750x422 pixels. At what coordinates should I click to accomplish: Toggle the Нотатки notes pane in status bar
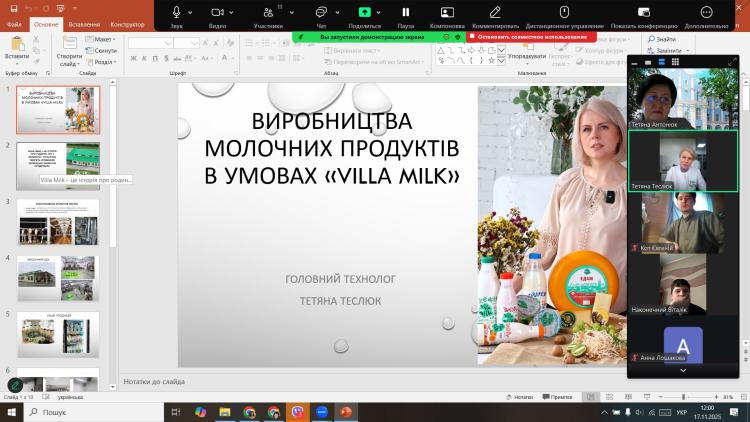click(x=519, y=397)
